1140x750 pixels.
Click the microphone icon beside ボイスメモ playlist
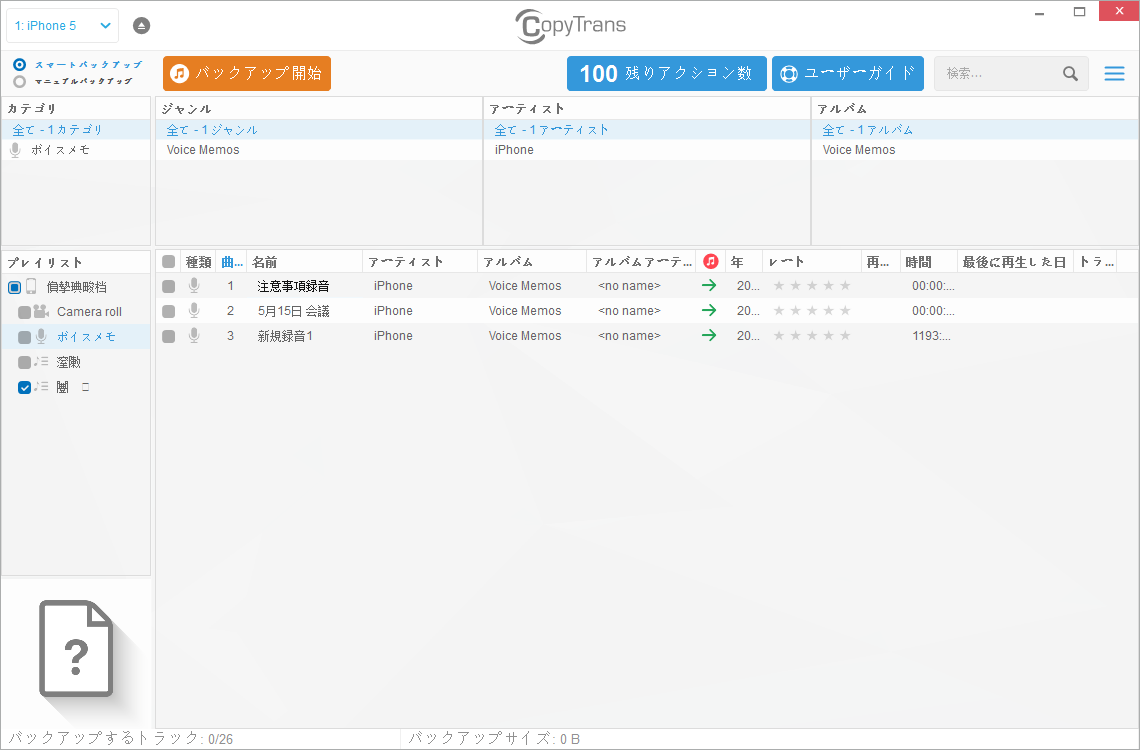(41, 336)
